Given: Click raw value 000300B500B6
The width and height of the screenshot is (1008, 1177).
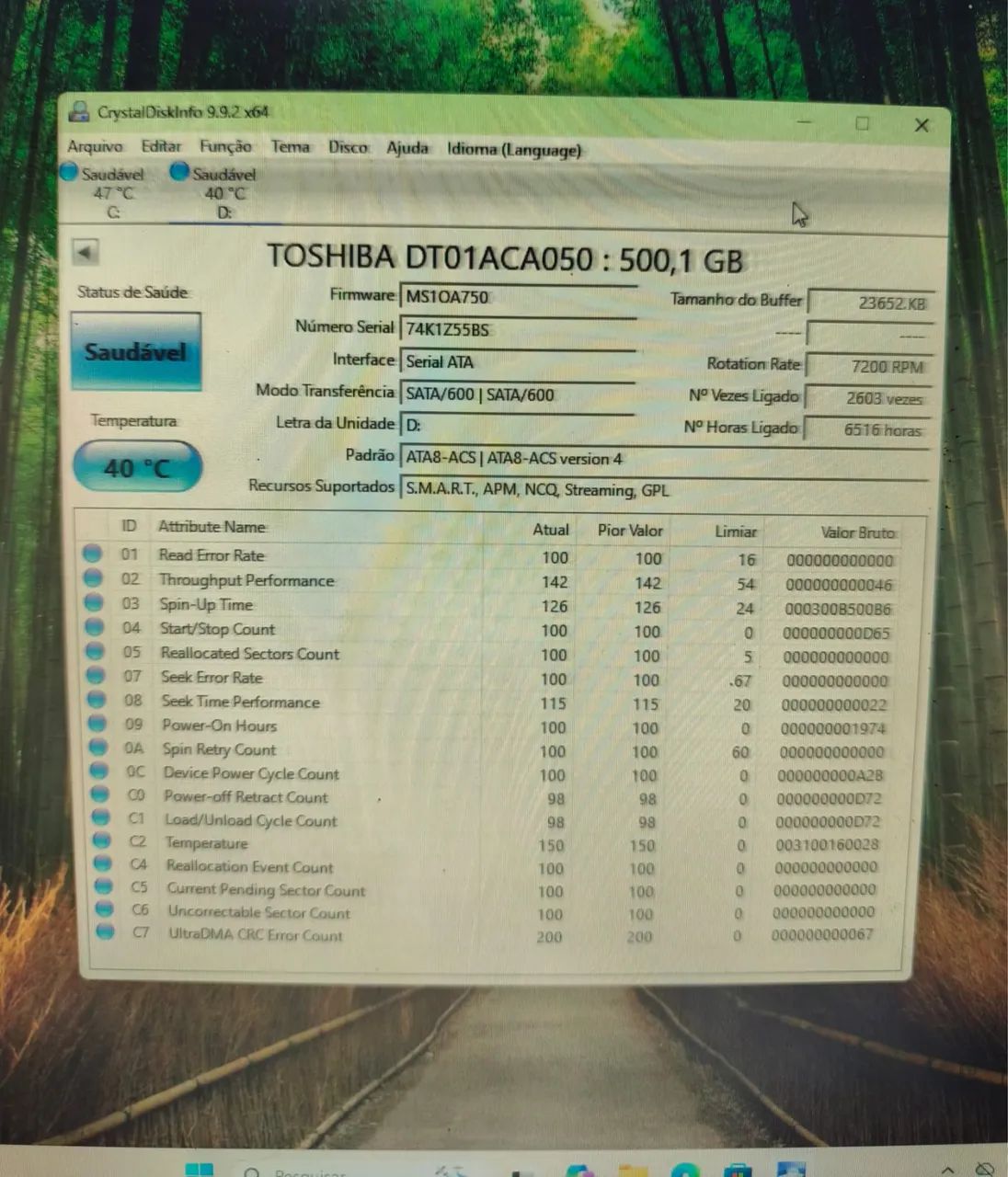Looking at the screenshot, I should coord(838,609).
